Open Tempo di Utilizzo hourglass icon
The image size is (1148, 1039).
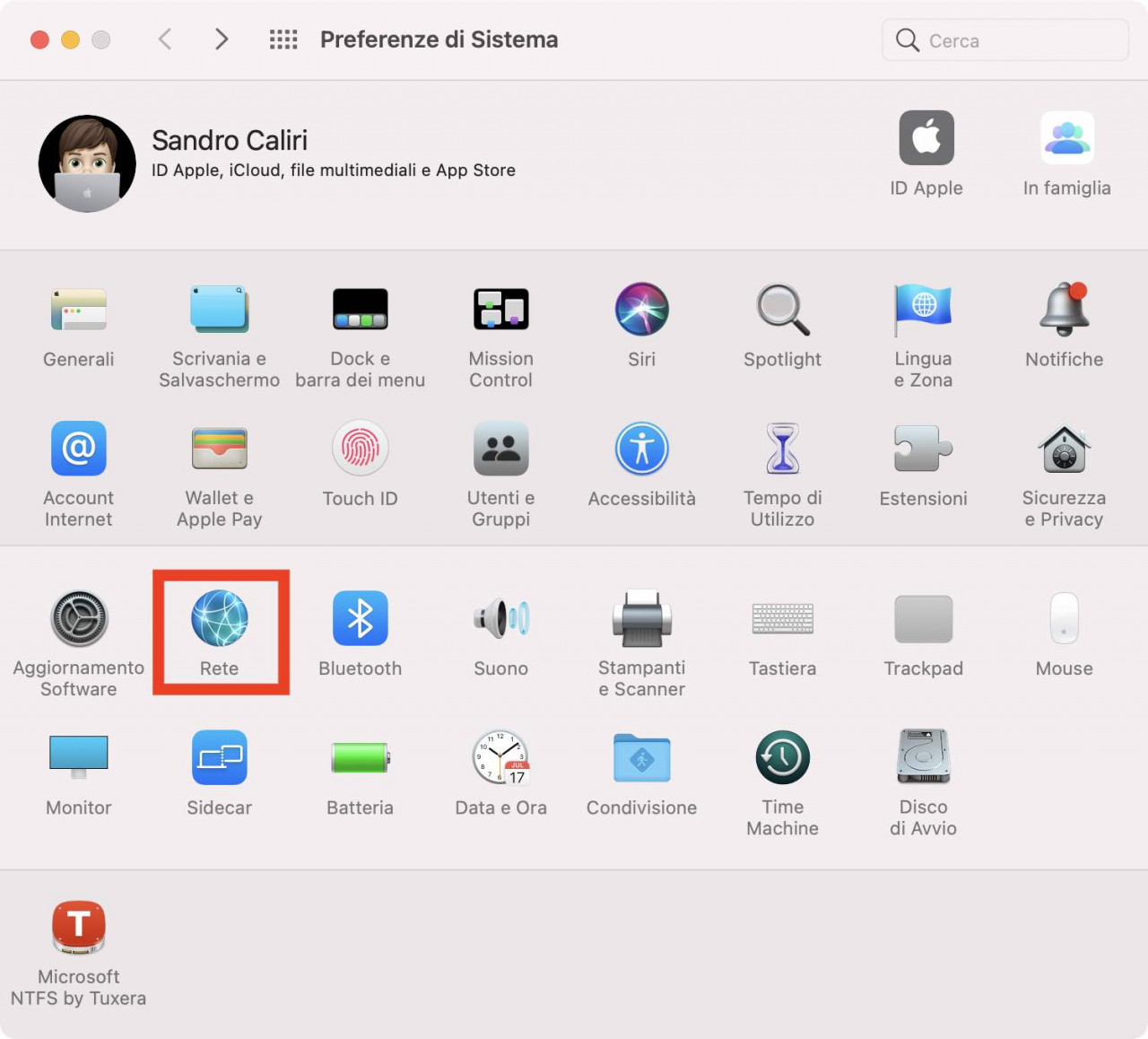point(782,449)
